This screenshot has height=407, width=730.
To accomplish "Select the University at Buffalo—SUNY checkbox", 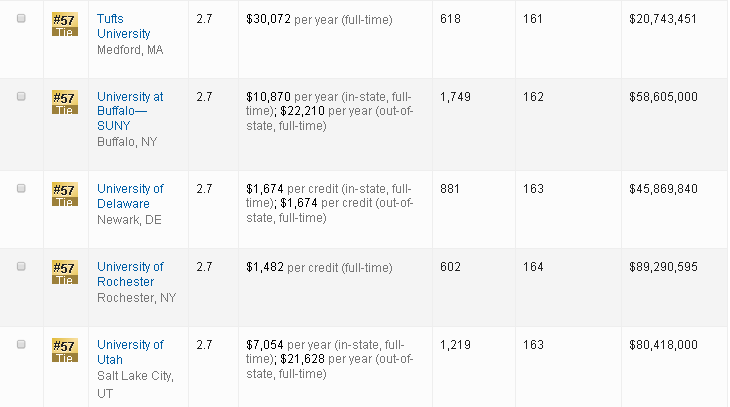I will (x=22, y=97).
